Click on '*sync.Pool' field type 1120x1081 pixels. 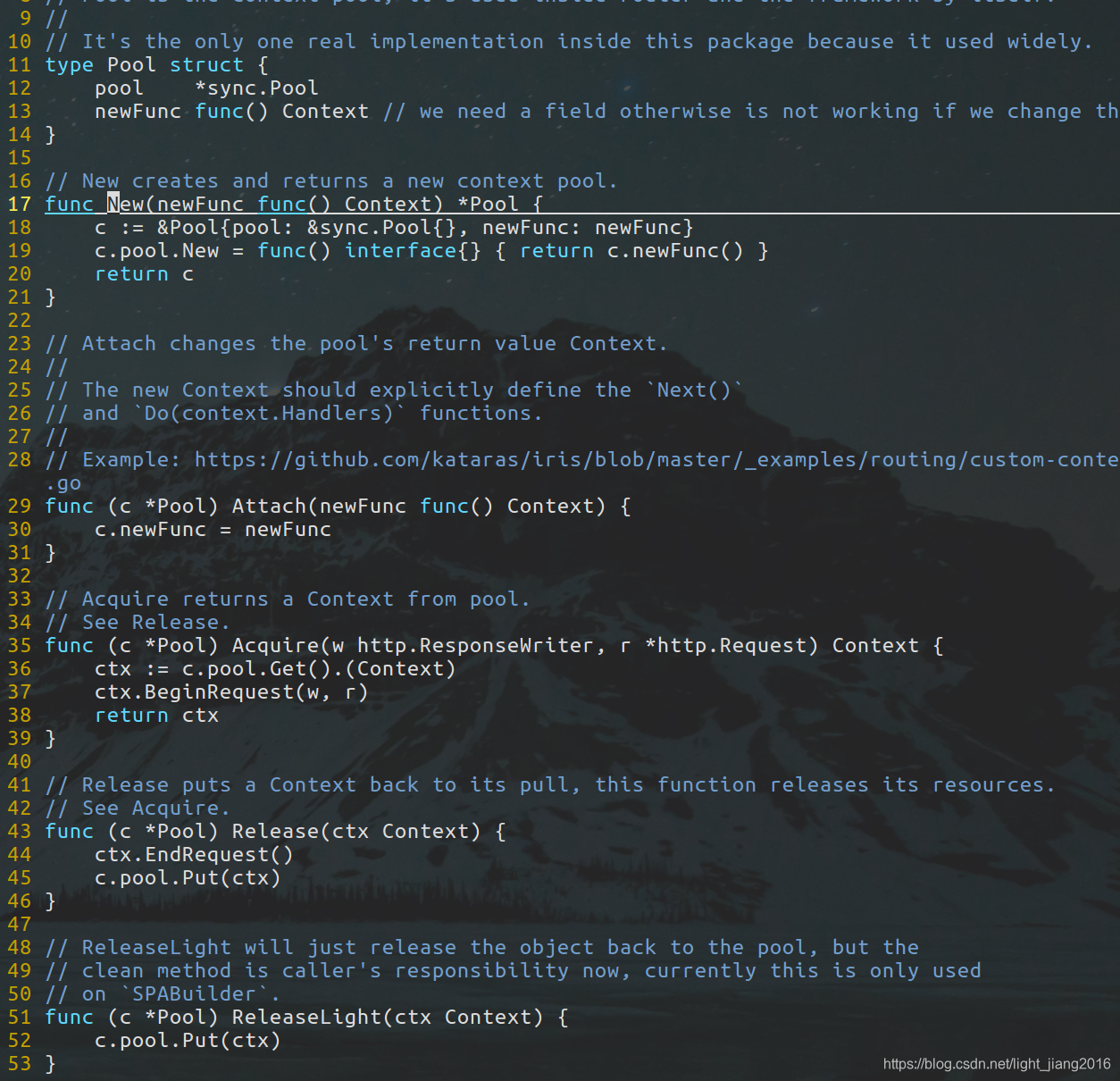[256, 88]
